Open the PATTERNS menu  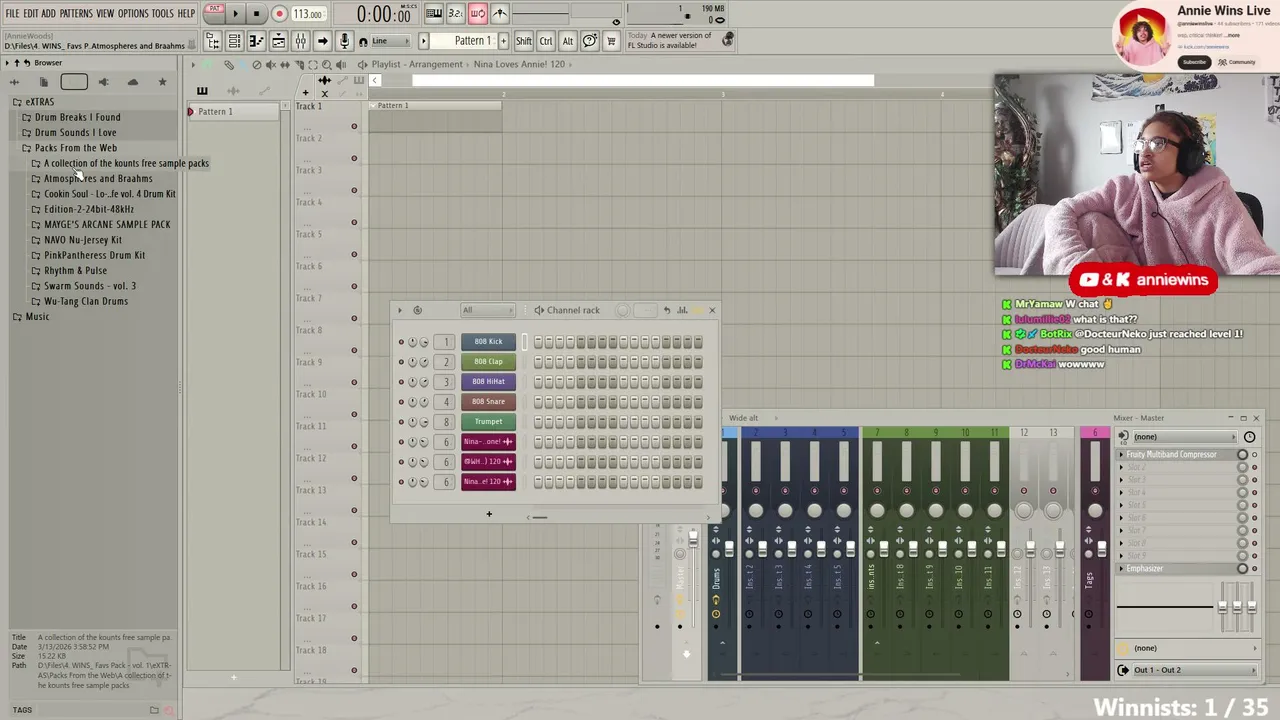[x=76, y=14]
